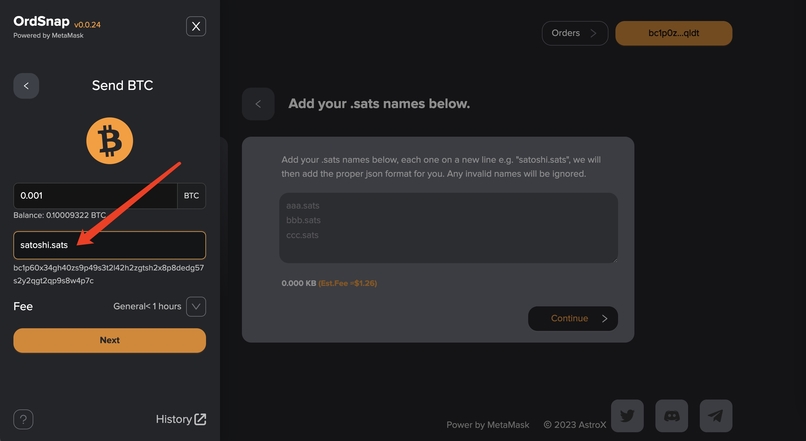Click the Balance: 0.10009322 BTC text
806x441 pixels.
coord(60,215)
